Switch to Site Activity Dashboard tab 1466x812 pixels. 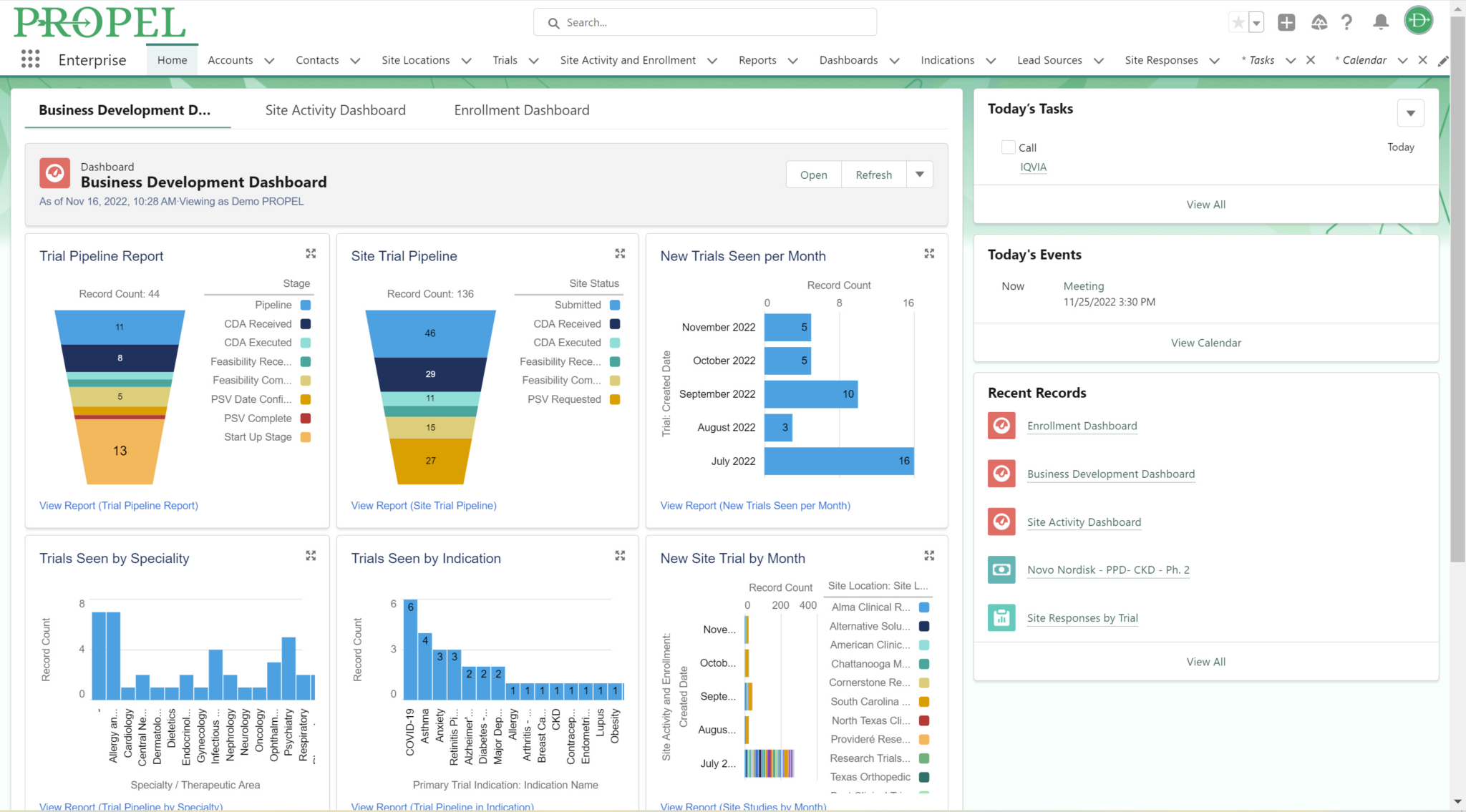[x=335, y=110]
